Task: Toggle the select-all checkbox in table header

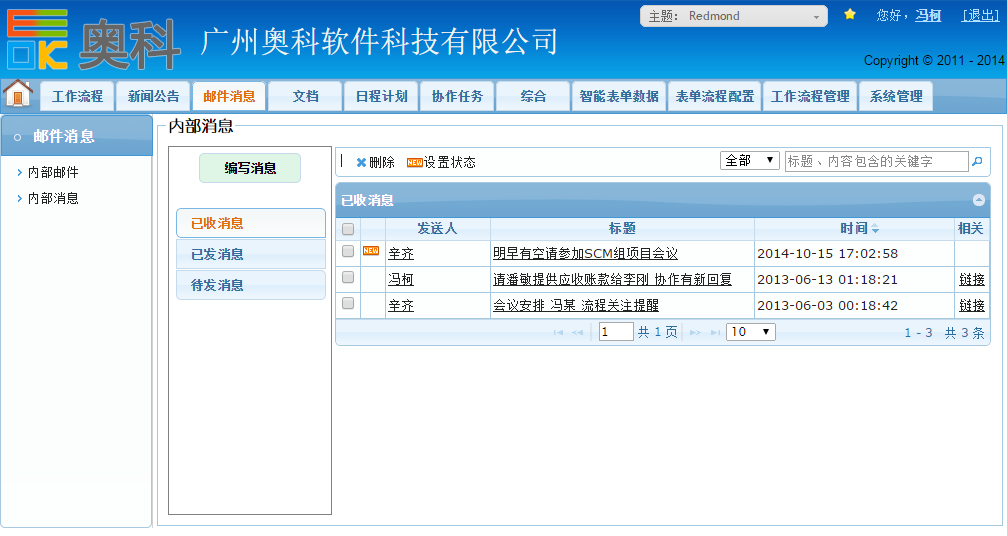Action: (348, 229)
